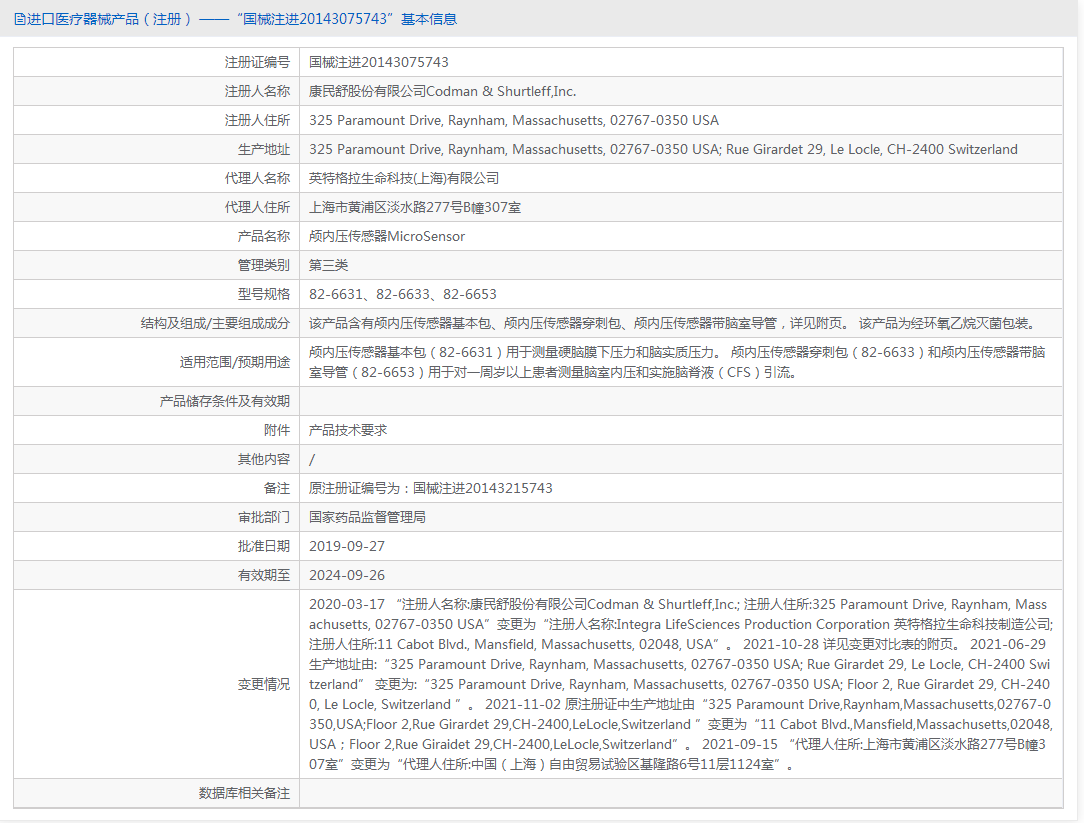Viewport: 1084px width, 823px height.
Task: Click the 注册人名称 label
Action: (x=257, y=91)
